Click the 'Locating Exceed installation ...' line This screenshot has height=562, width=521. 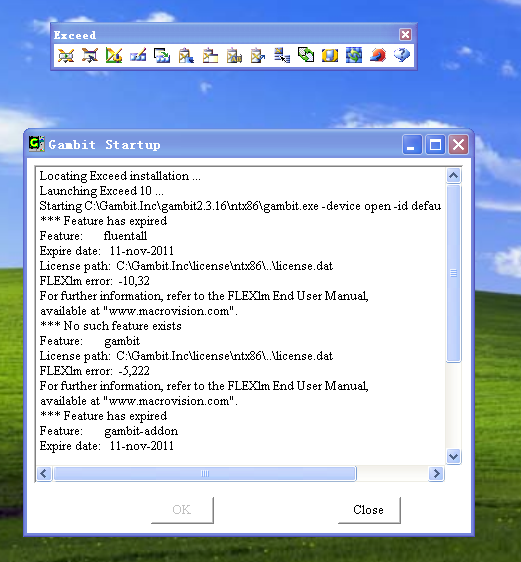(x=120, y=176)
